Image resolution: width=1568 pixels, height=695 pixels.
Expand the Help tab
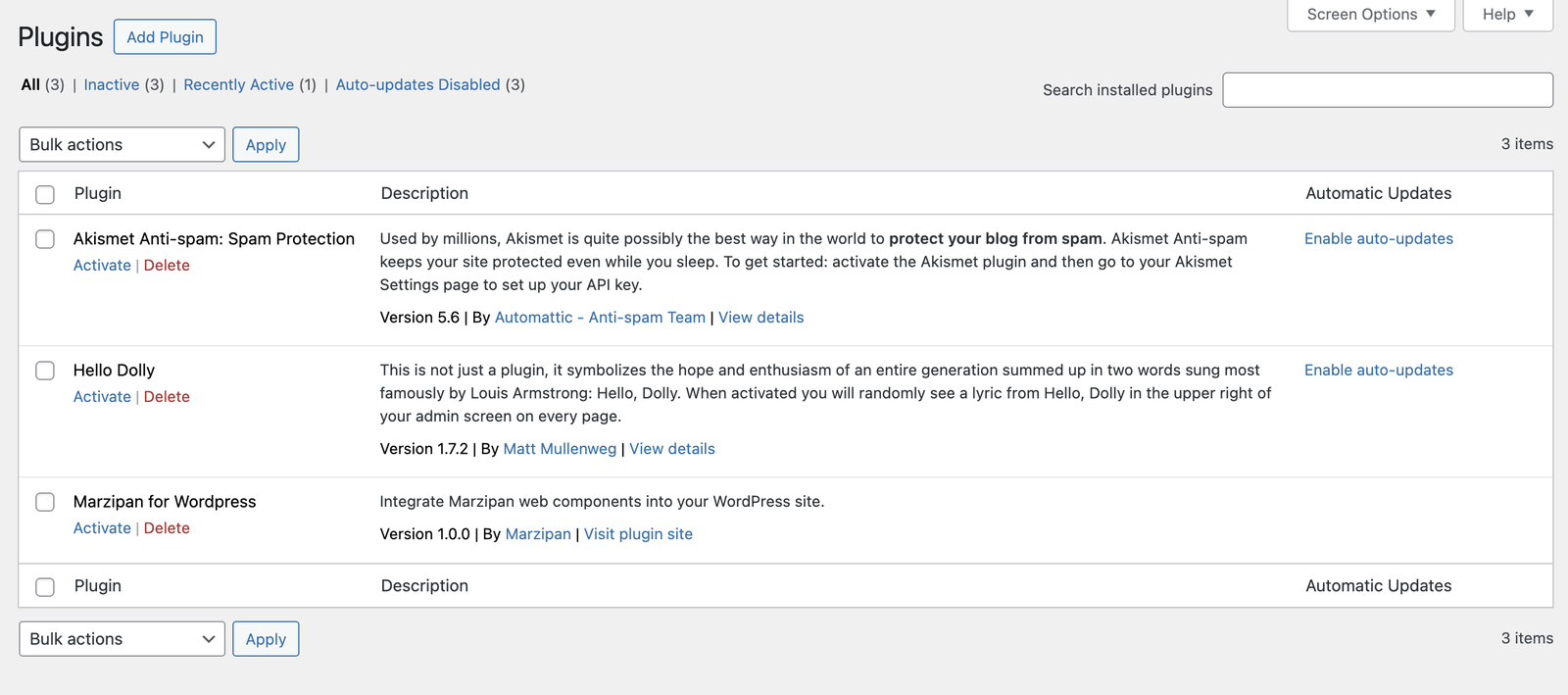(x=1507, y=15)
